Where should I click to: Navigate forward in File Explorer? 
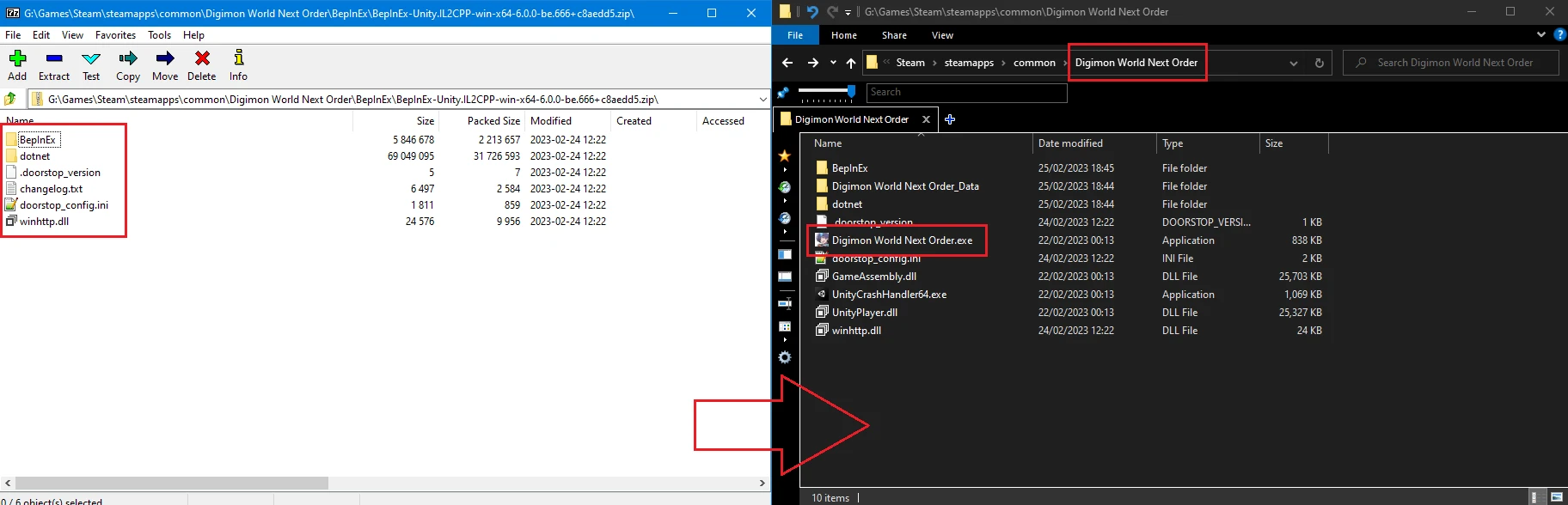click(812, 63)
